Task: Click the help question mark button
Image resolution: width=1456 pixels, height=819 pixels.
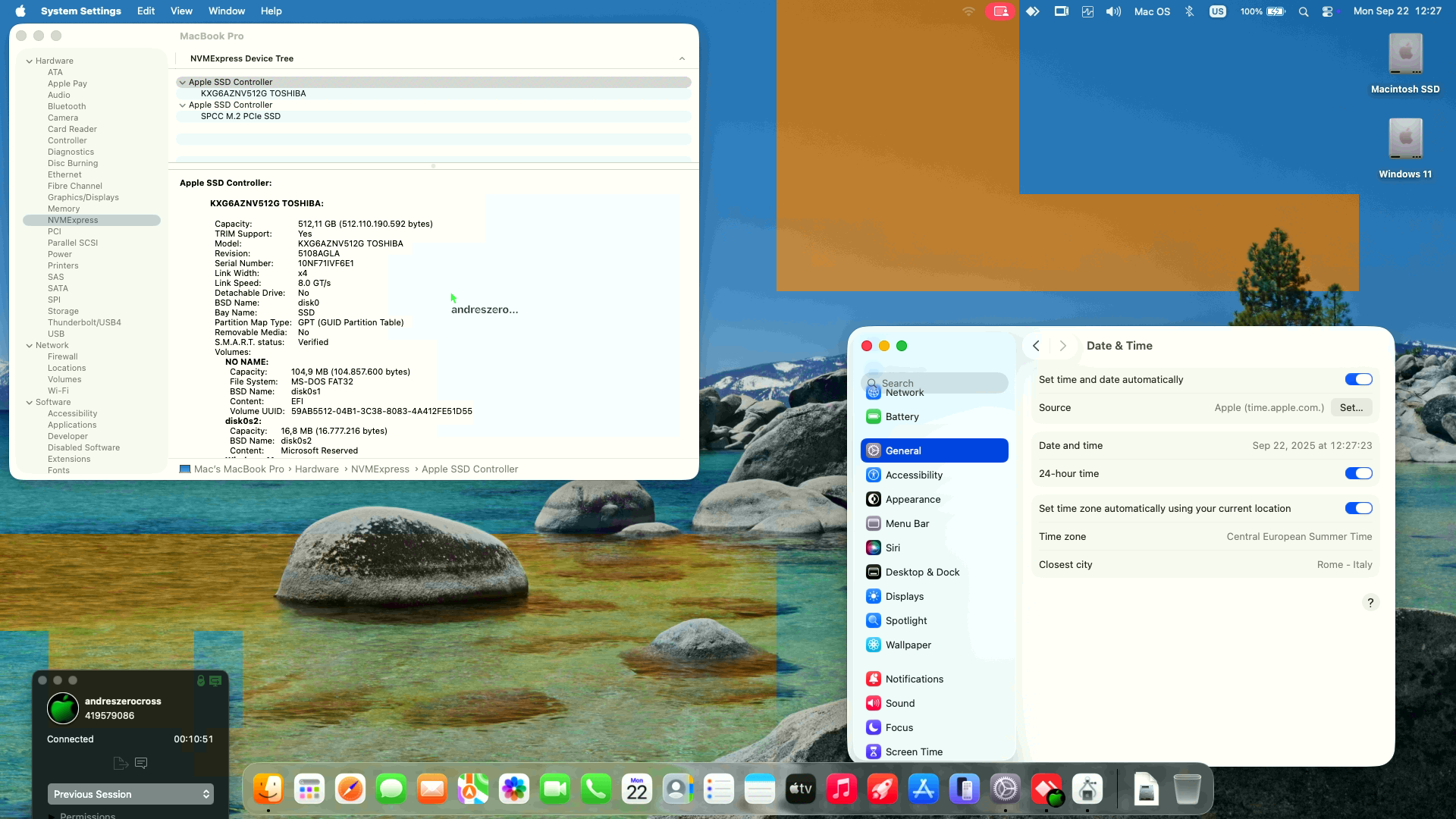Action: [1370, 603]
